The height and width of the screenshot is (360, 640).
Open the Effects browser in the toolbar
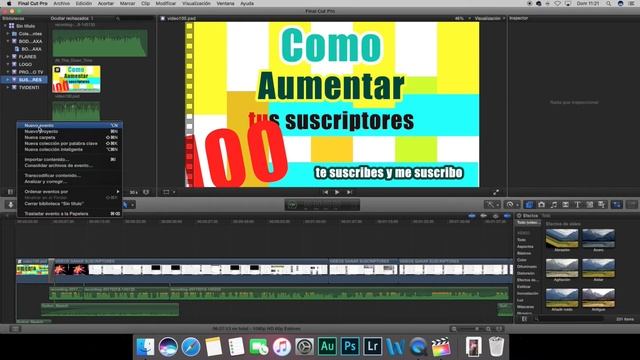(x=529, y=204)
